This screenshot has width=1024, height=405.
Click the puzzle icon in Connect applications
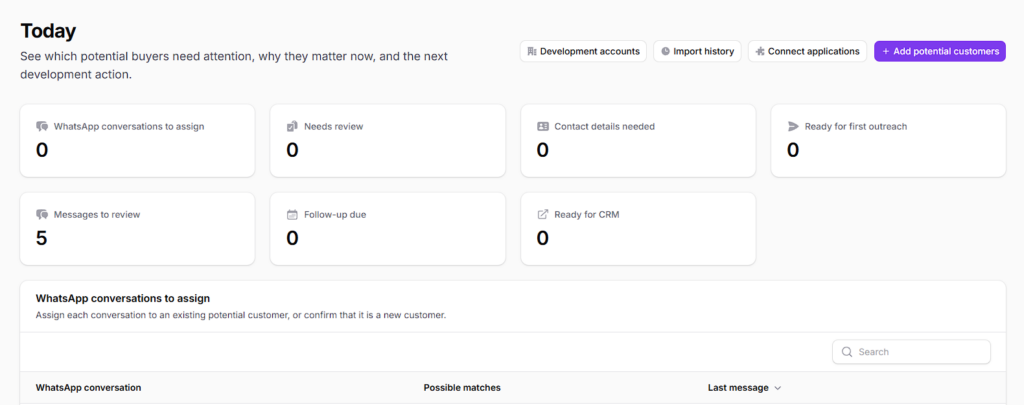(760, 51)
